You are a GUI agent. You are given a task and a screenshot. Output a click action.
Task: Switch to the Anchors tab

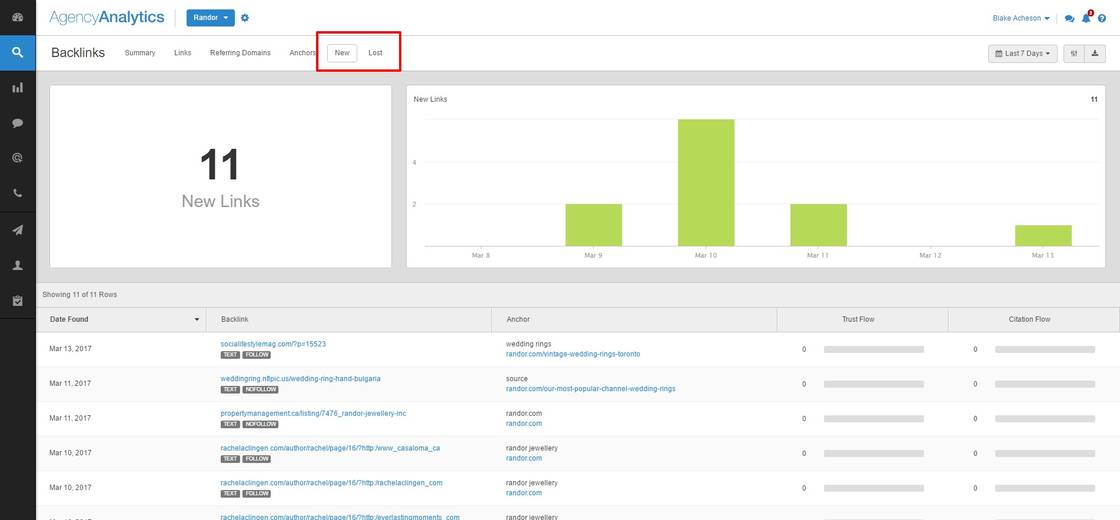click(303, 53)
